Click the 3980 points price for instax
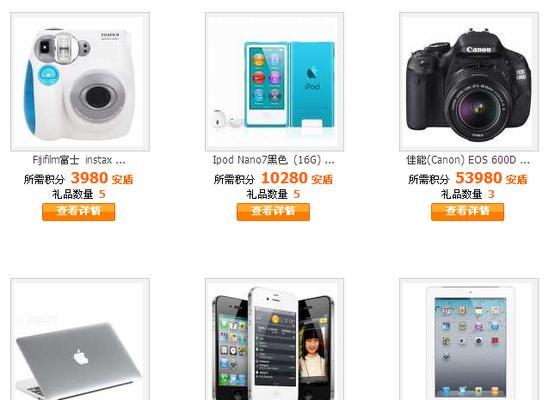Viewport: 549px width, 400px height. point(90,178)
